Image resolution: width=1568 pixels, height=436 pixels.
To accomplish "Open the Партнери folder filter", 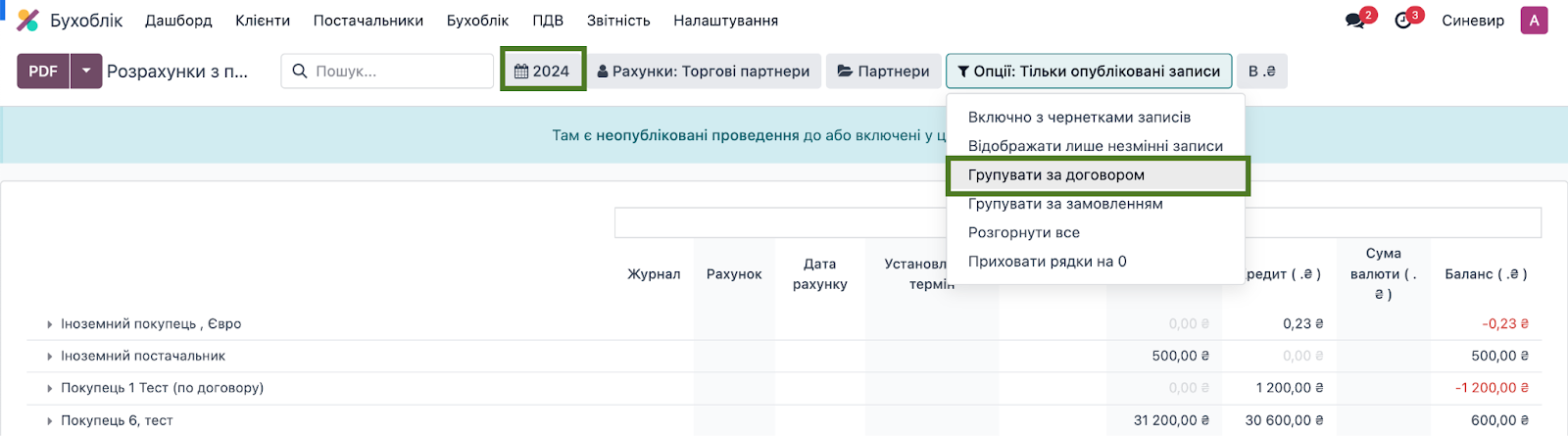I will click(x=883, y=71).
